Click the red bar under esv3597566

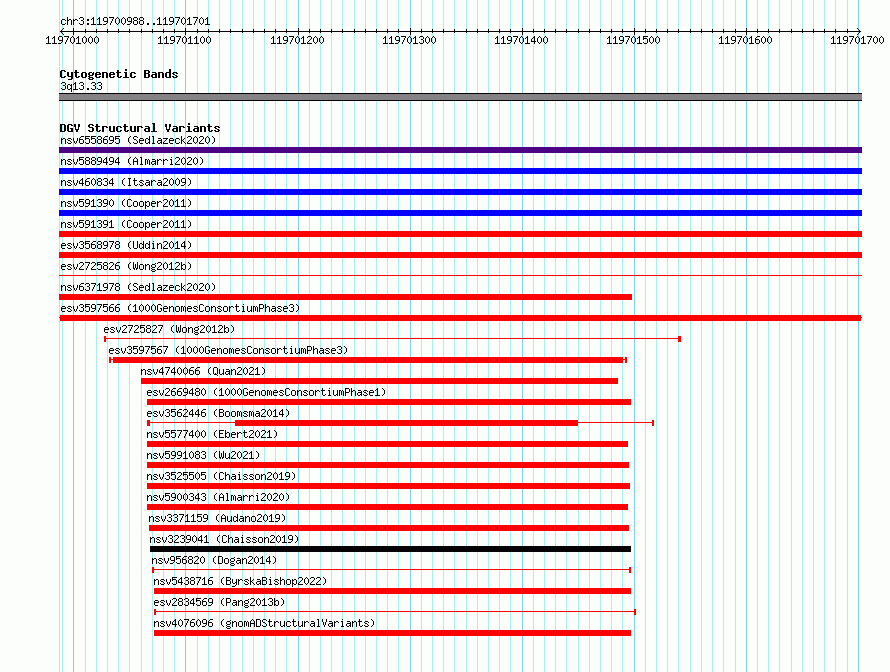pos(460,318)
